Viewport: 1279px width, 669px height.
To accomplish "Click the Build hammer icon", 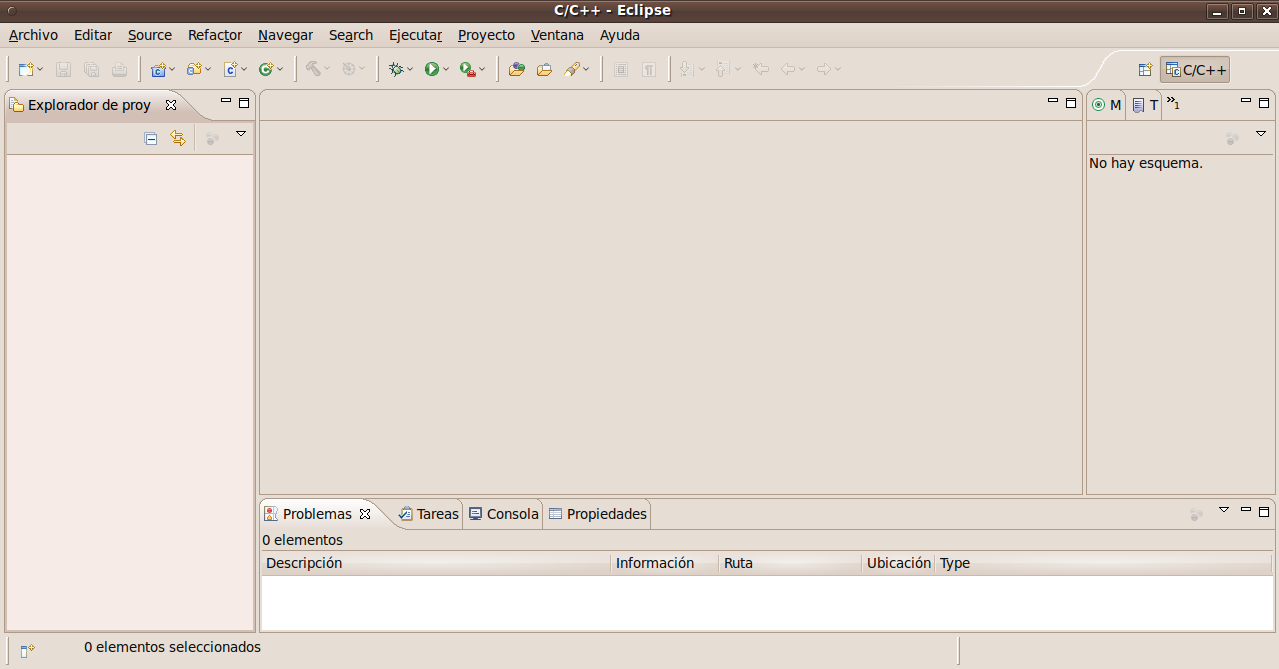I will [x=313, y=70].
